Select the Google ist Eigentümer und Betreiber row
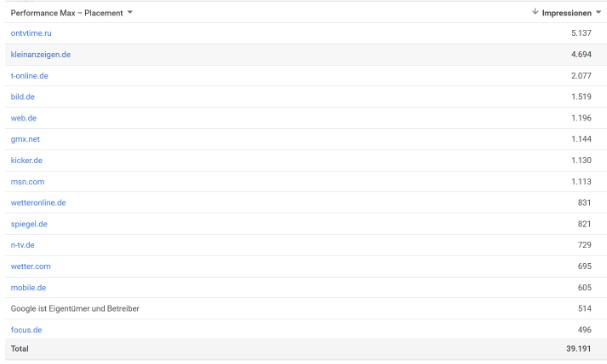This screenshot has height=364, width=607. tap(306, 309)
